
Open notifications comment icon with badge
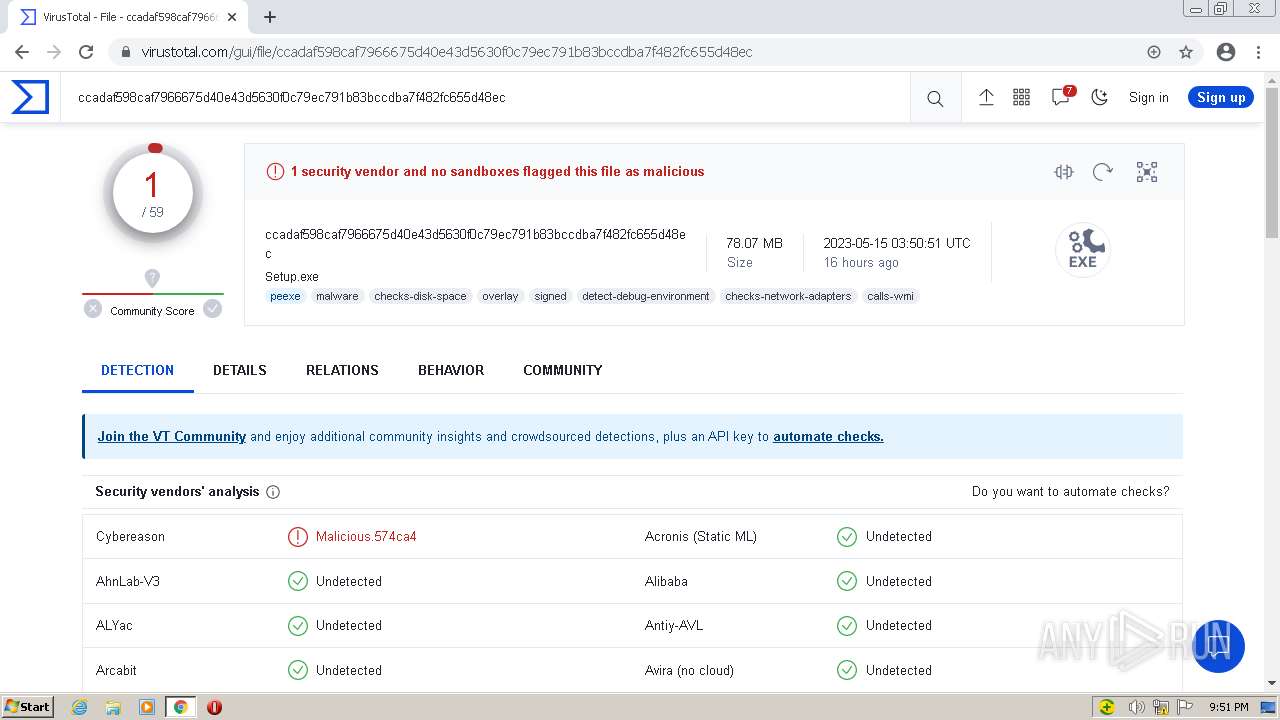pos(1062,96)
